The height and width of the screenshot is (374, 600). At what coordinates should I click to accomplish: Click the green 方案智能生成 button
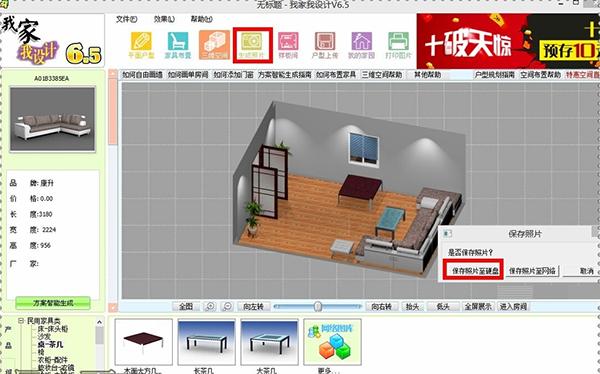tap(53, 303)
